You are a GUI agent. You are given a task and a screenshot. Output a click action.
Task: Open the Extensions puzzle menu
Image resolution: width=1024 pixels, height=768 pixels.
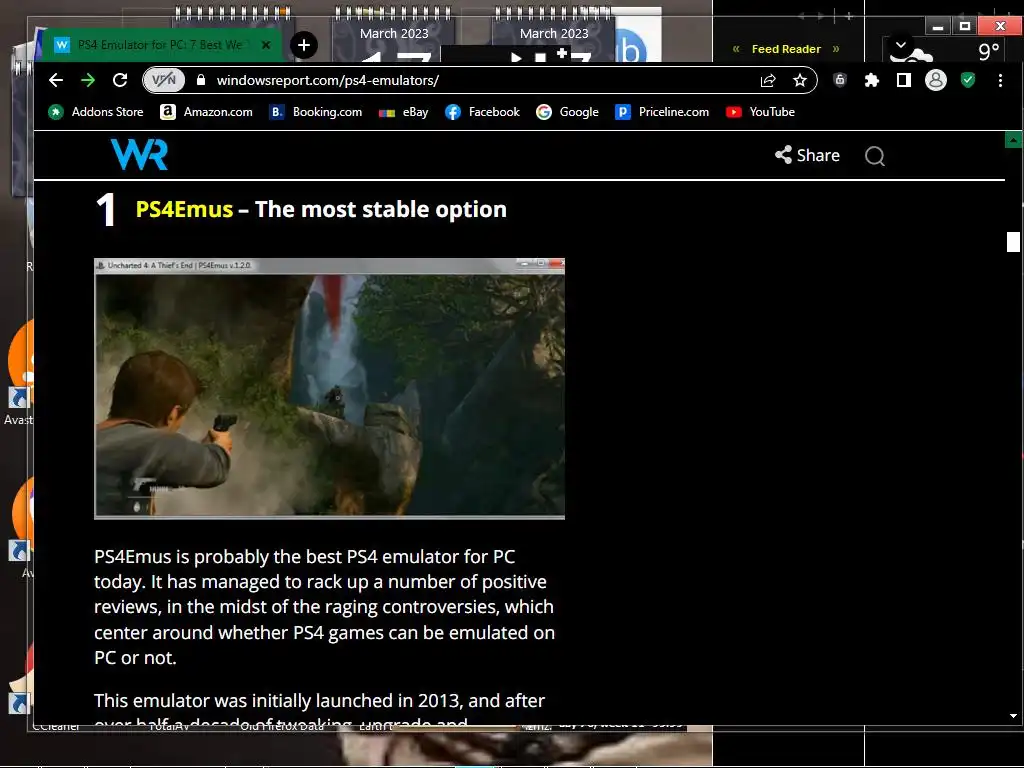click(872, 80)
